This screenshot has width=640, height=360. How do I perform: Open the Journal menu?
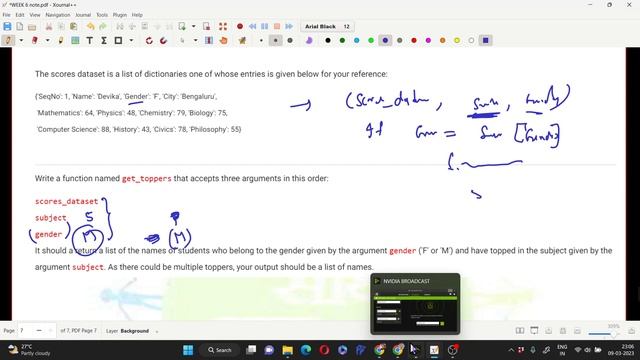pyautogui.click(x=83, y=15)
